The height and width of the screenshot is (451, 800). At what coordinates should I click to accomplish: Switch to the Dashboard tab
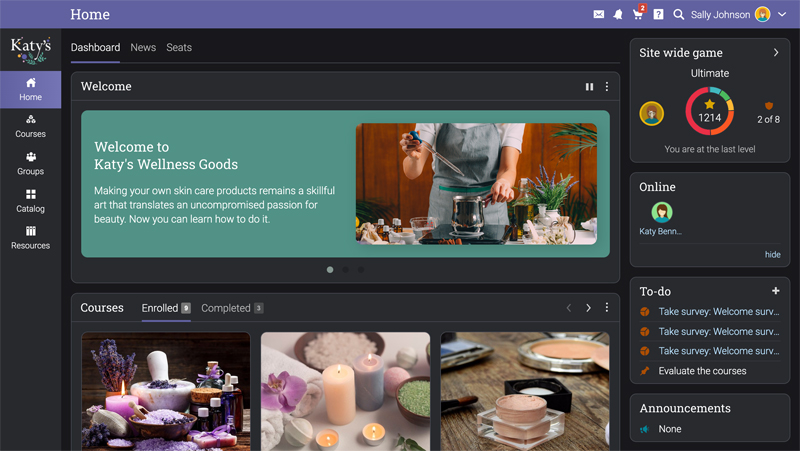pyautogui.click(x=95, y=47)
